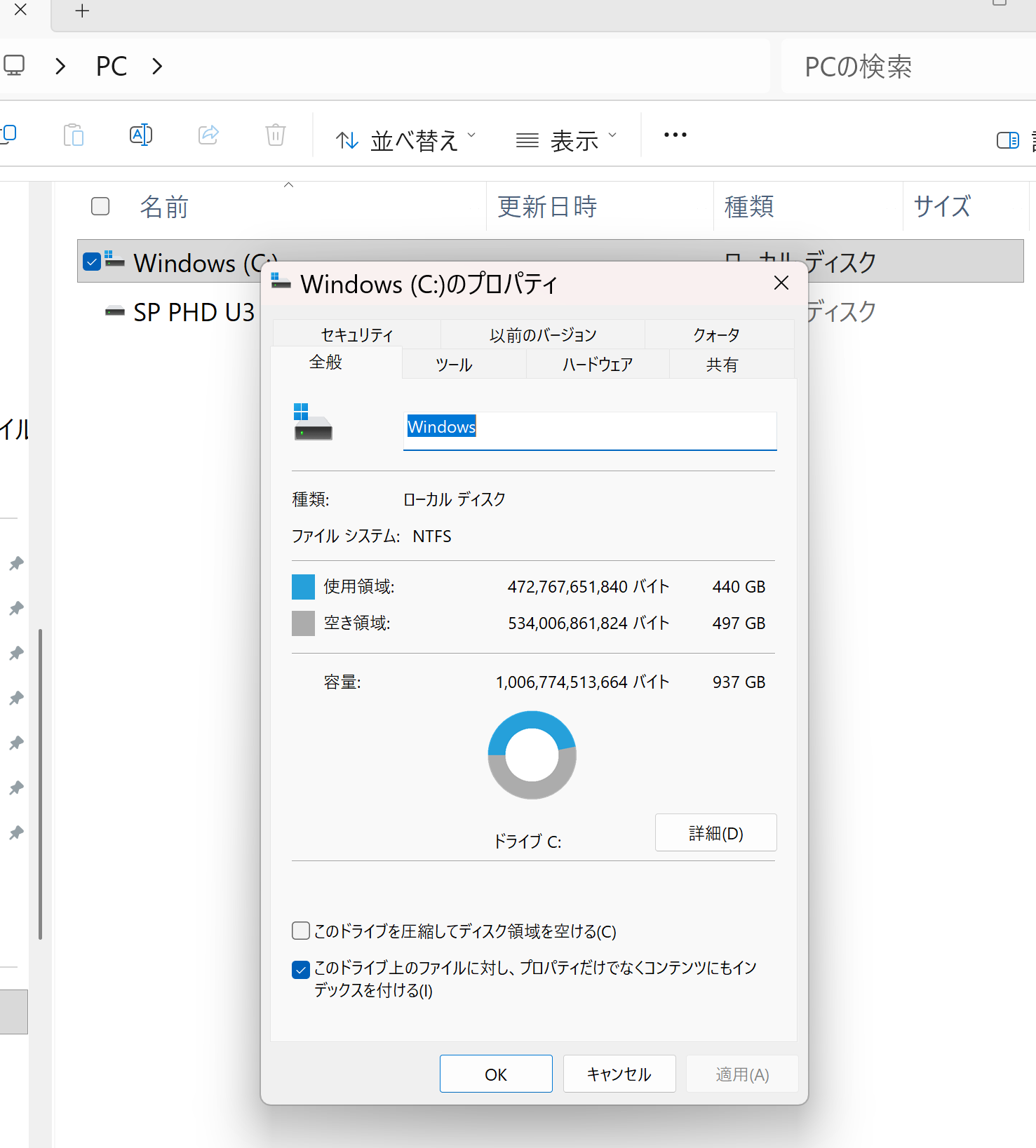Enable compress this drive checkbox
The height and width of the screenshot is (1148, 1036).
pos(301,931)
